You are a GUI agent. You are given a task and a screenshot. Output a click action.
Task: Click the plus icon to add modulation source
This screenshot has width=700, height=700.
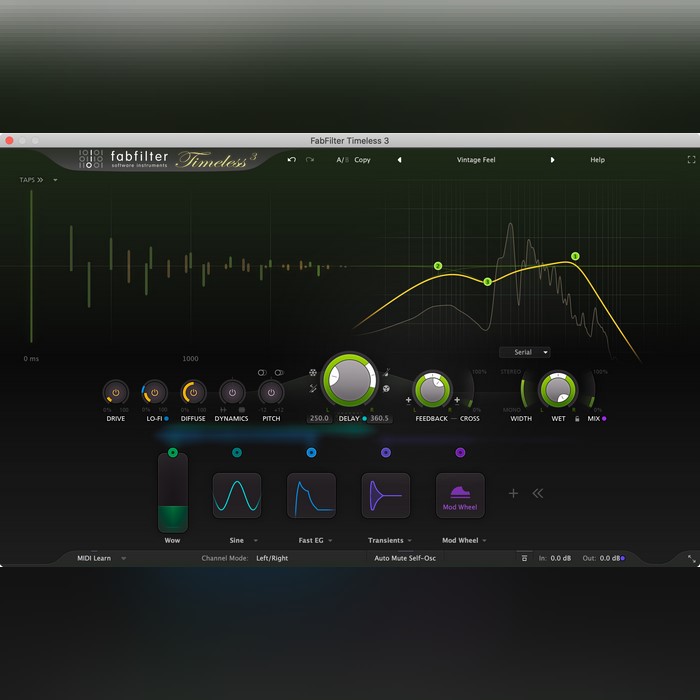point(514,493)
